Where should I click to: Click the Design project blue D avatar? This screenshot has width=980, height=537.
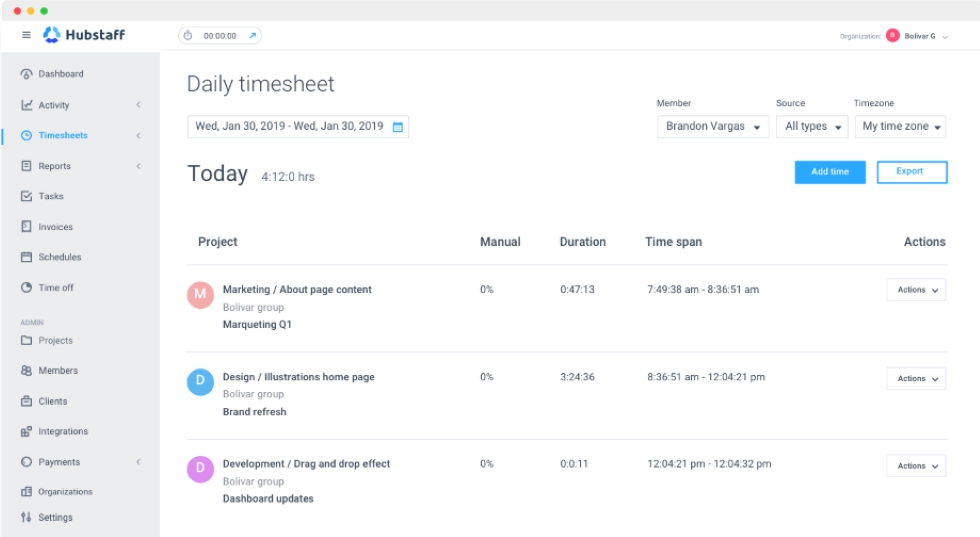click(x=200, y=381)
